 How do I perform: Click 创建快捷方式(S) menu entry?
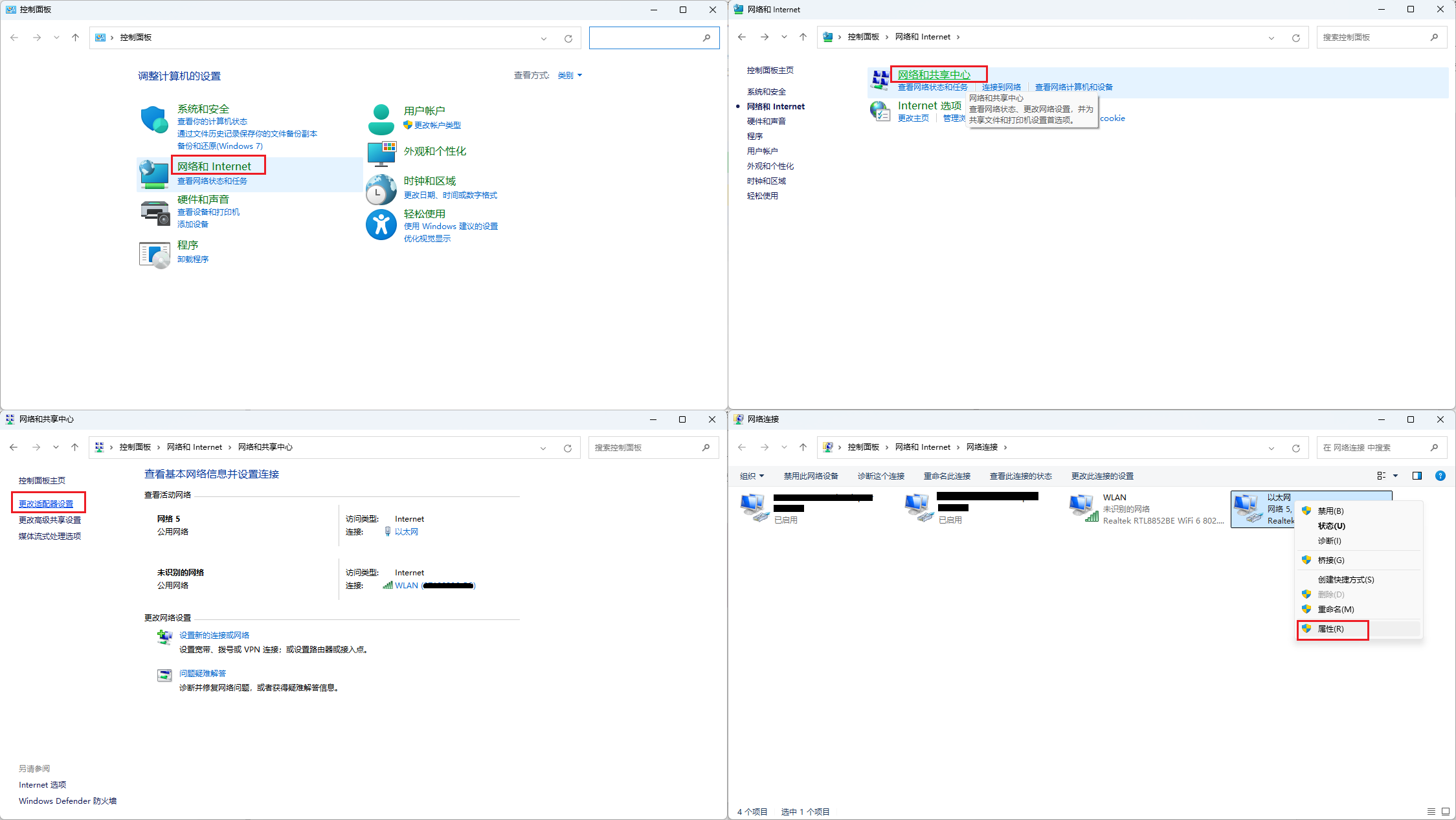click(1345, 580)
